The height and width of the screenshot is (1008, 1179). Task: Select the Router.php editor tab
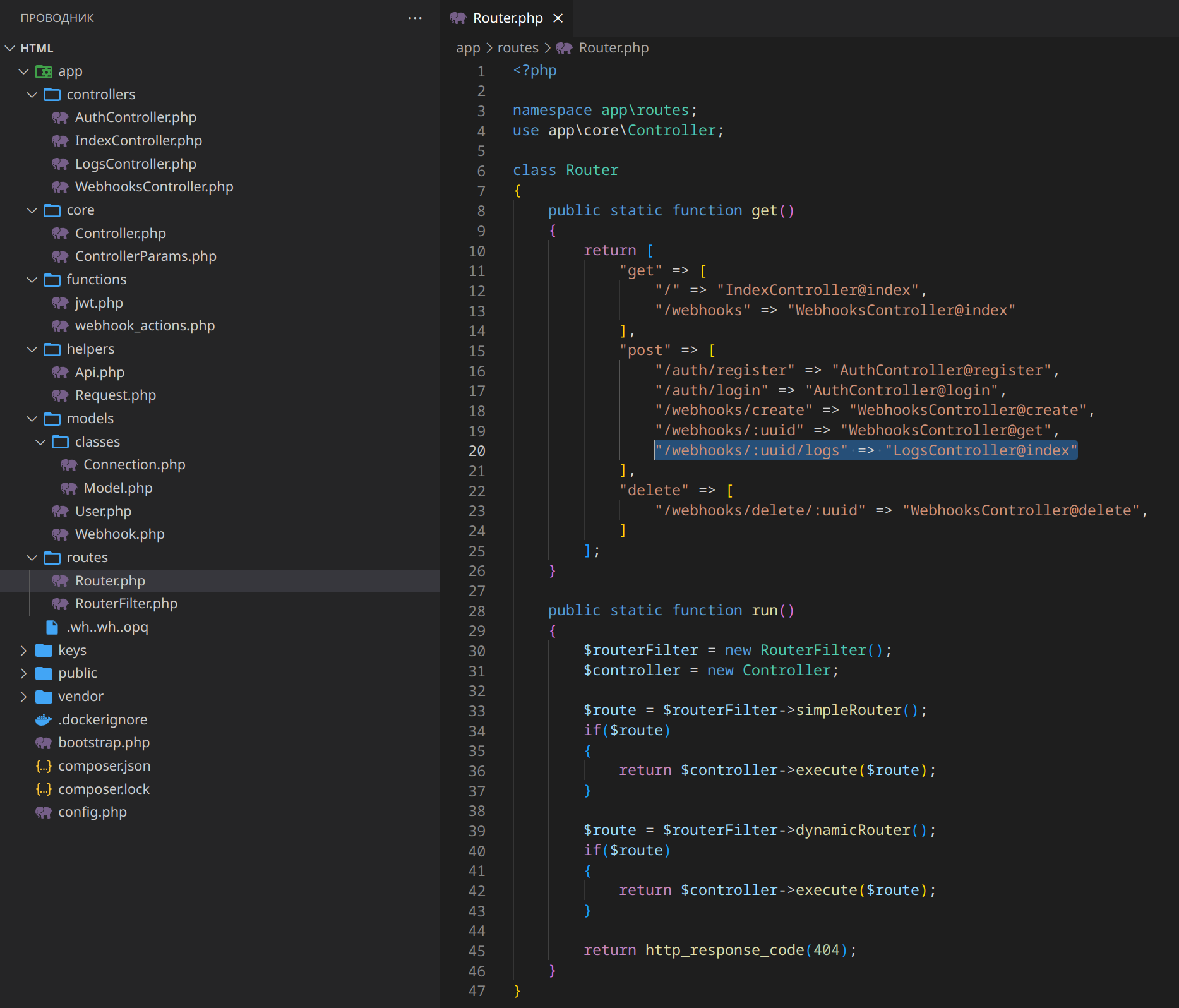507,18
